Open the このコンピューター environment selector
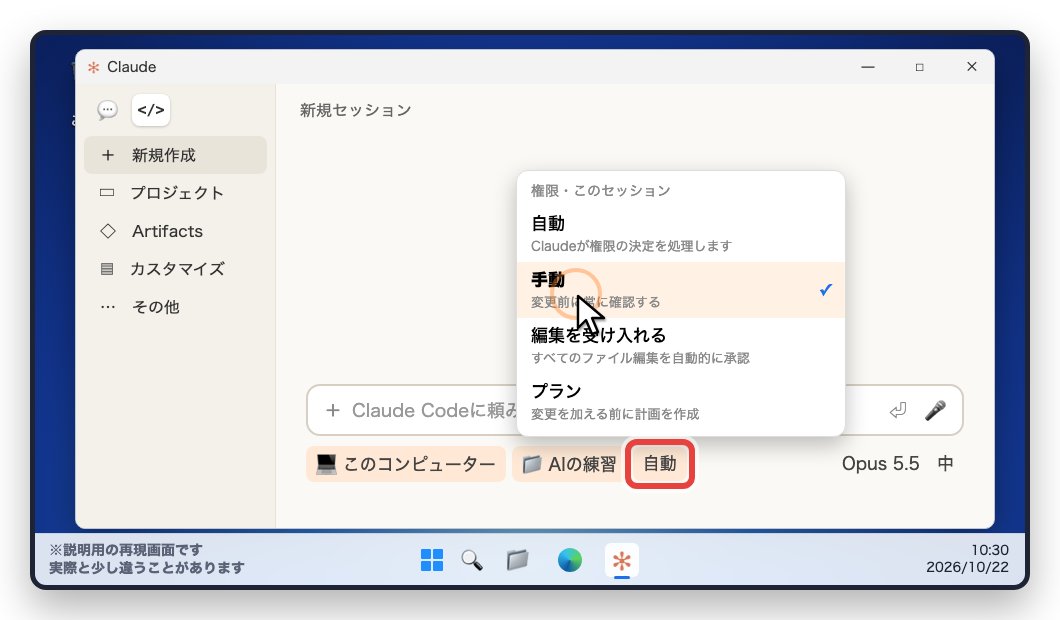Viewport: 1060px width, 620px height. click(x=406, y=464)
